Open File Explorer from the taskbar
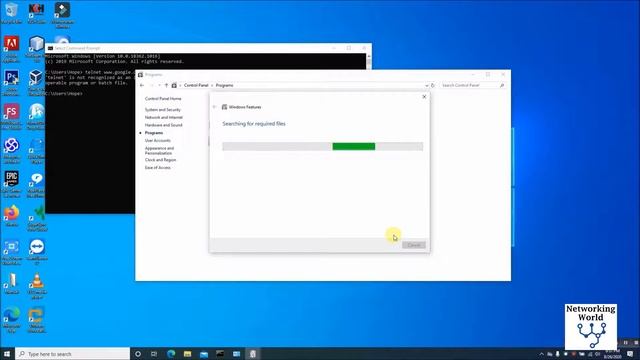Image resolution: width=640 pixels, height=360 pixels. click(187, 354)
